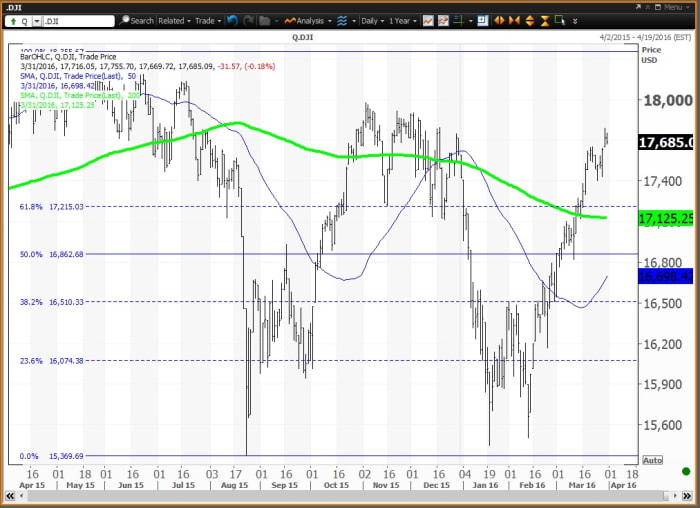Click the Auto scale button
The width and height of the screenshot is (700, 508).
click(x=653, y=460)
